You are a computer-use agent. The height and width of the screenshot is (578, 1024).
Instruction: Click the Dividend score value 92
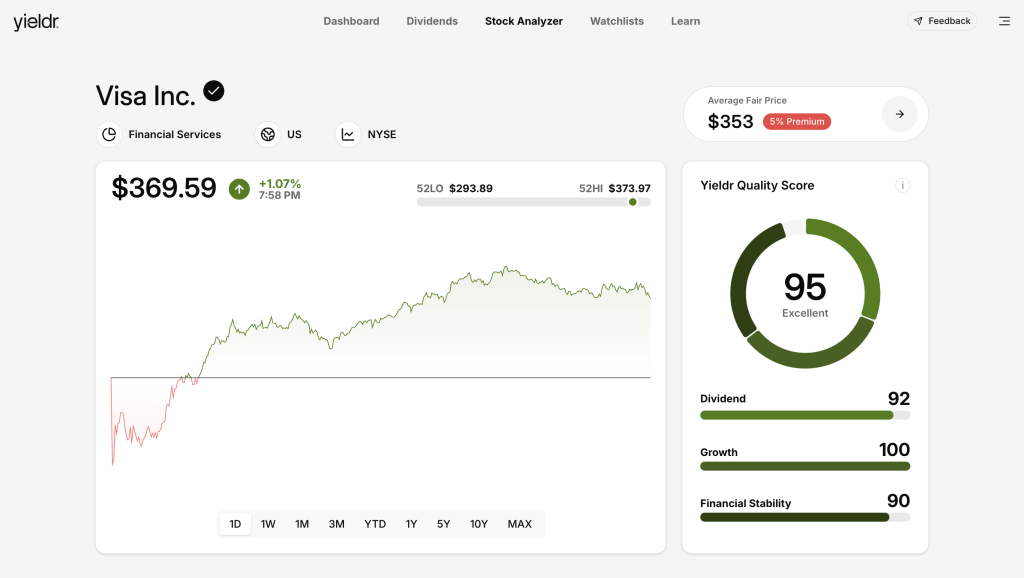tap(899, 398)
